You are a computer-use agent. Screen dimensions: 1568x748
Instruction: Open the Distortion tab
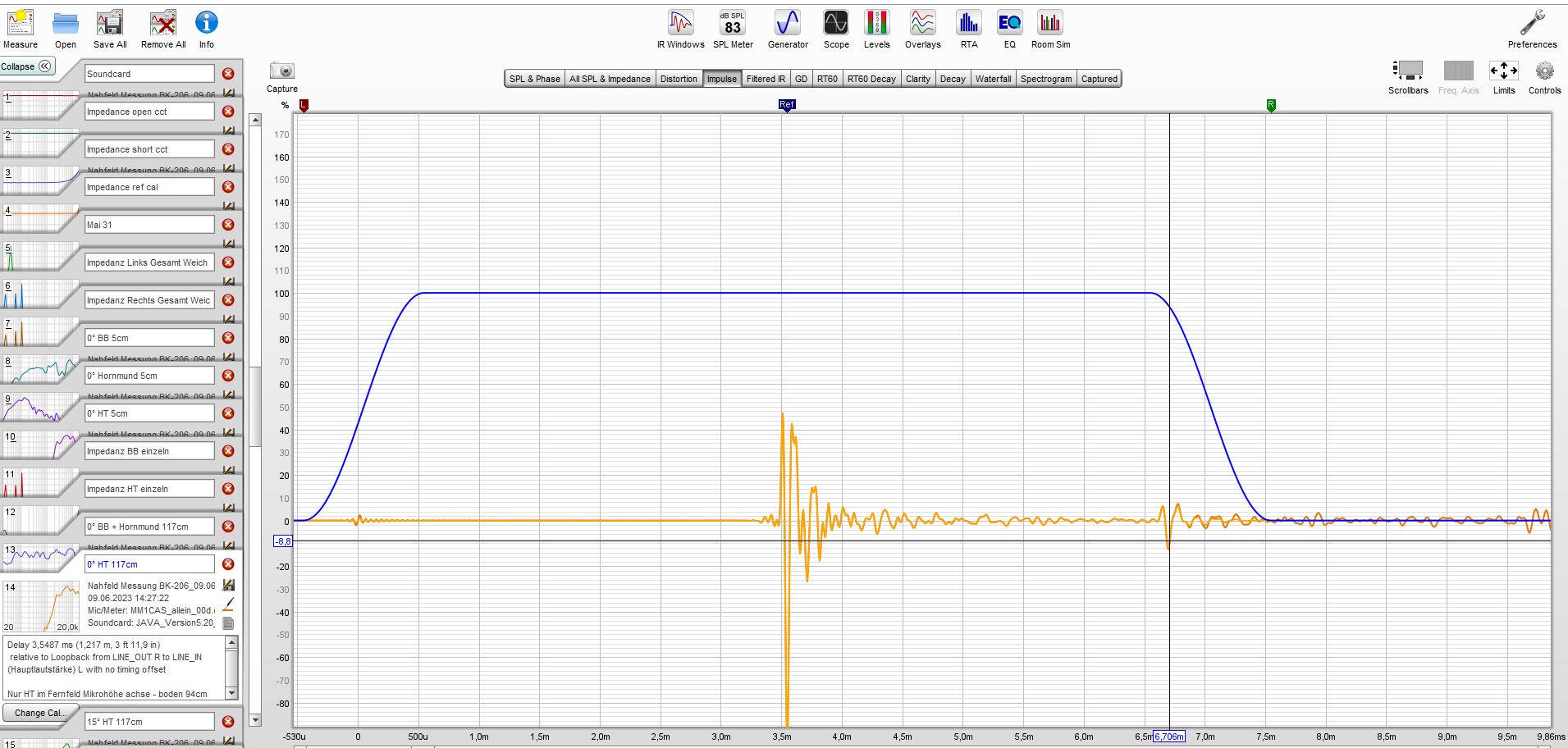679,79
